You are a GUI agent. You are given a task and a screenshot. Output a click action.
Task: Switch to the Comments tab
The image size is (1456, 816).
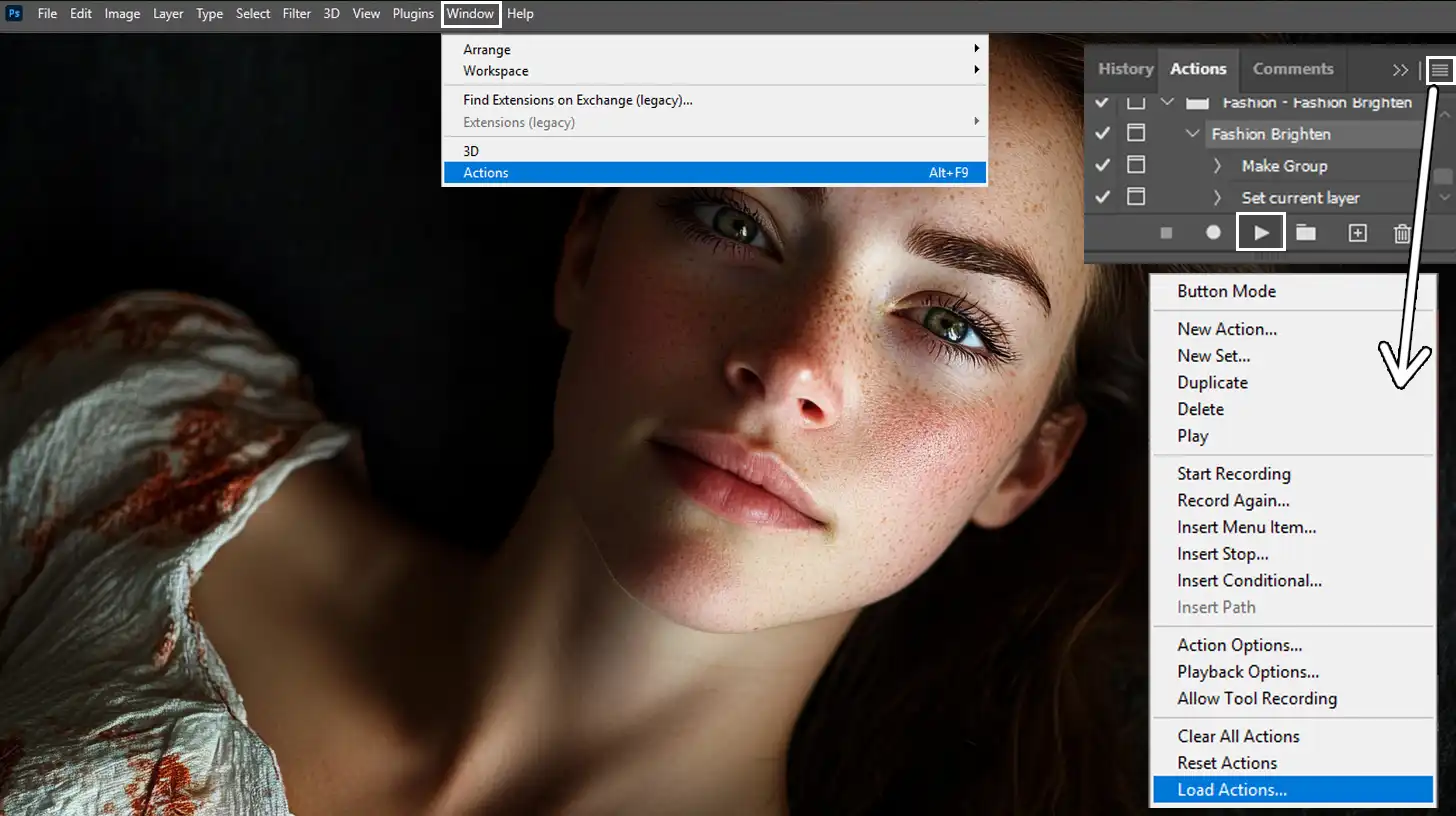1293,69
